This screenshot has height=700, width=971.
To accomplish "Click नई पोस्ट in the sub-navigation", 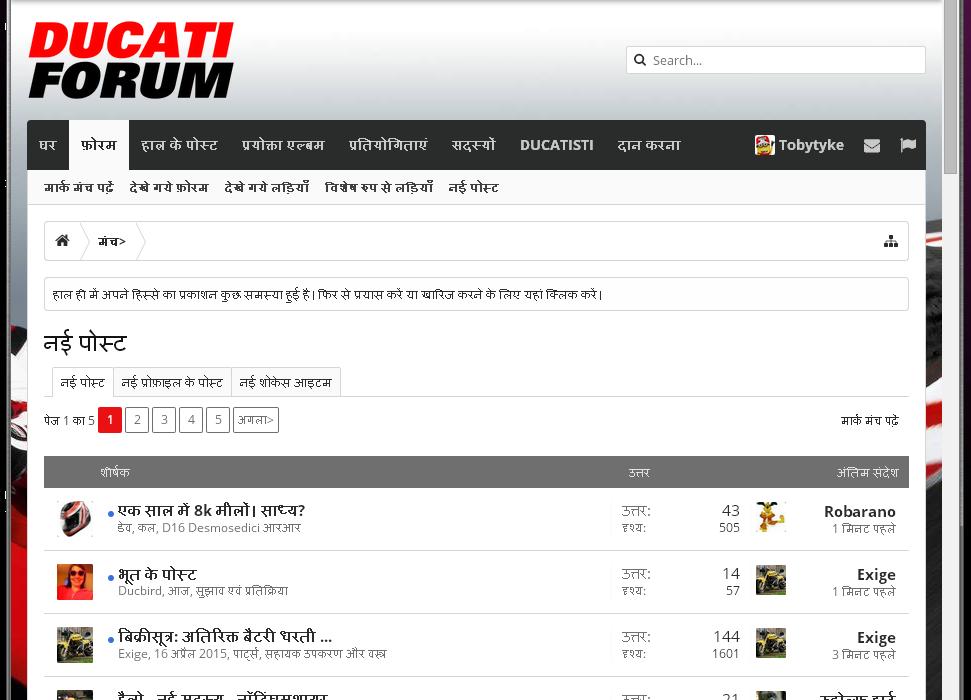I will pos(473,187).
